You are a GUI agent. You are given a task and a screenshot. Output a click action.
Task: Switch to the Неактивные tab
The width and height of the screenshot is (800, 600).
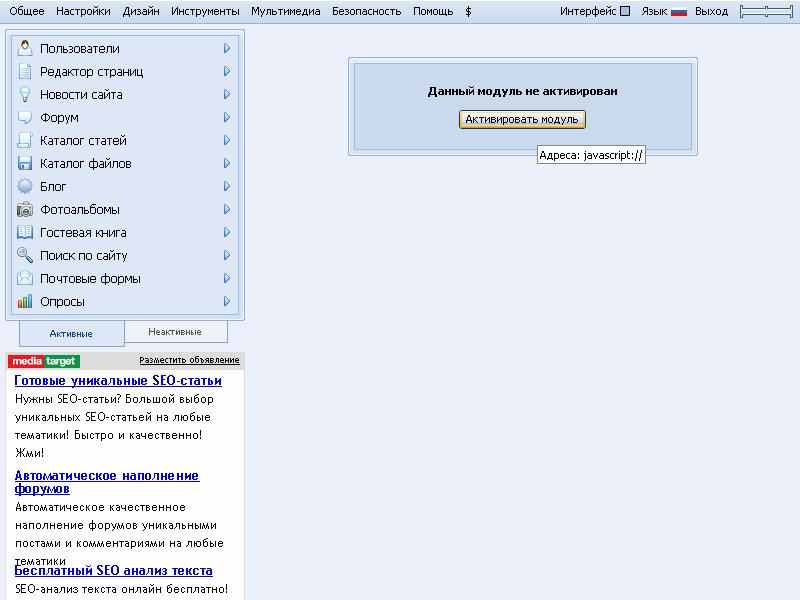(176, 332)
